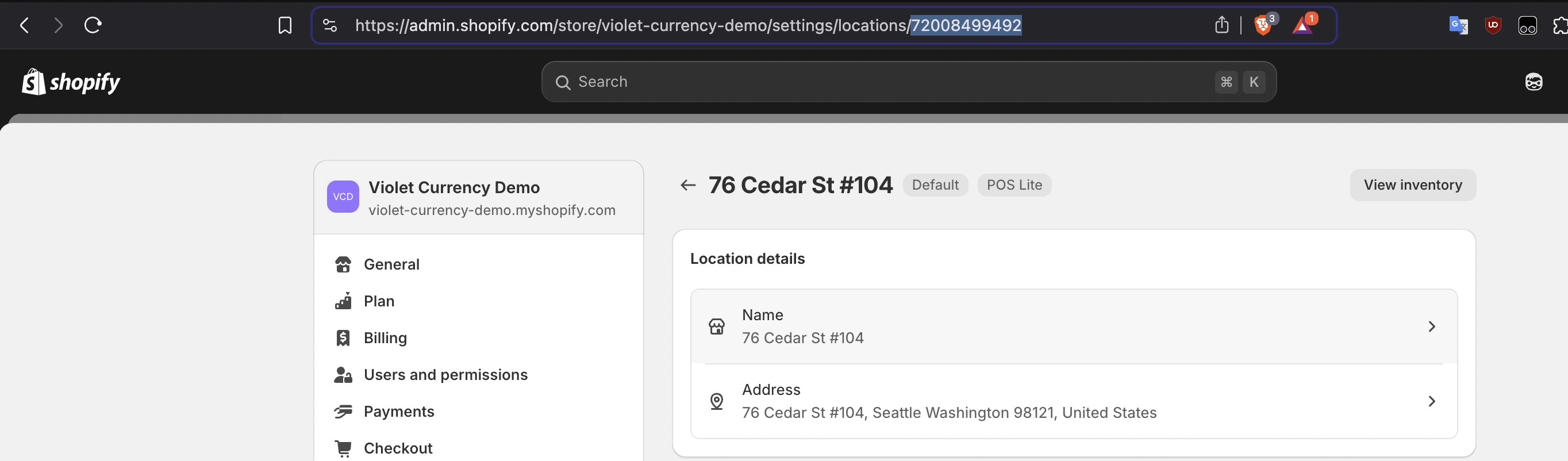1568x461 pixels.
Task: Bookmark this page with the bookmark icon
Action: (285, 25)
